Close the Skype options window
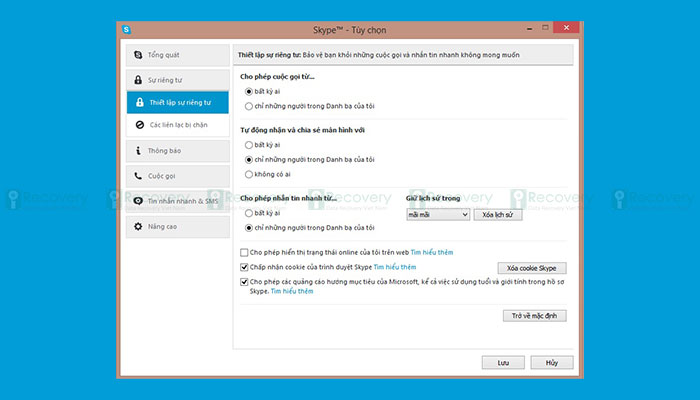The image size is (700, 400). 566,28
